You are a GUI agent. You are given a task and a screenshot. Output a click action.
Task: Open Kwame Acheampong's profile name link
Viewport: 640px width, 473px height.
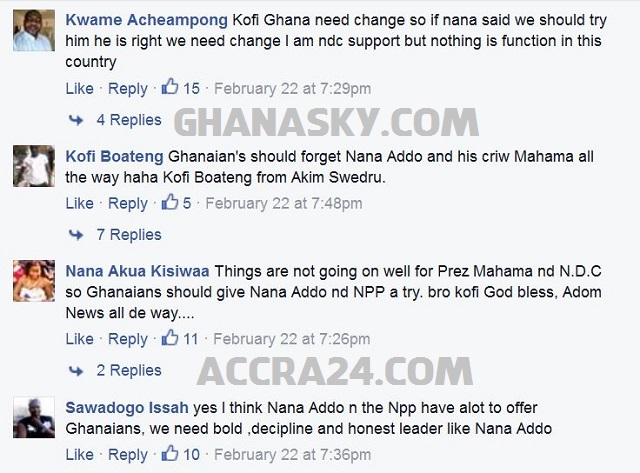tap(147, 20)
